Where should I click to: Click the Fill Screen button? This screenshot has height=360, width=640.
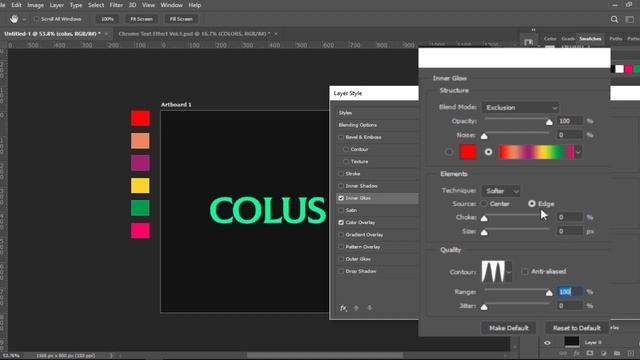(x=181, y=19)
